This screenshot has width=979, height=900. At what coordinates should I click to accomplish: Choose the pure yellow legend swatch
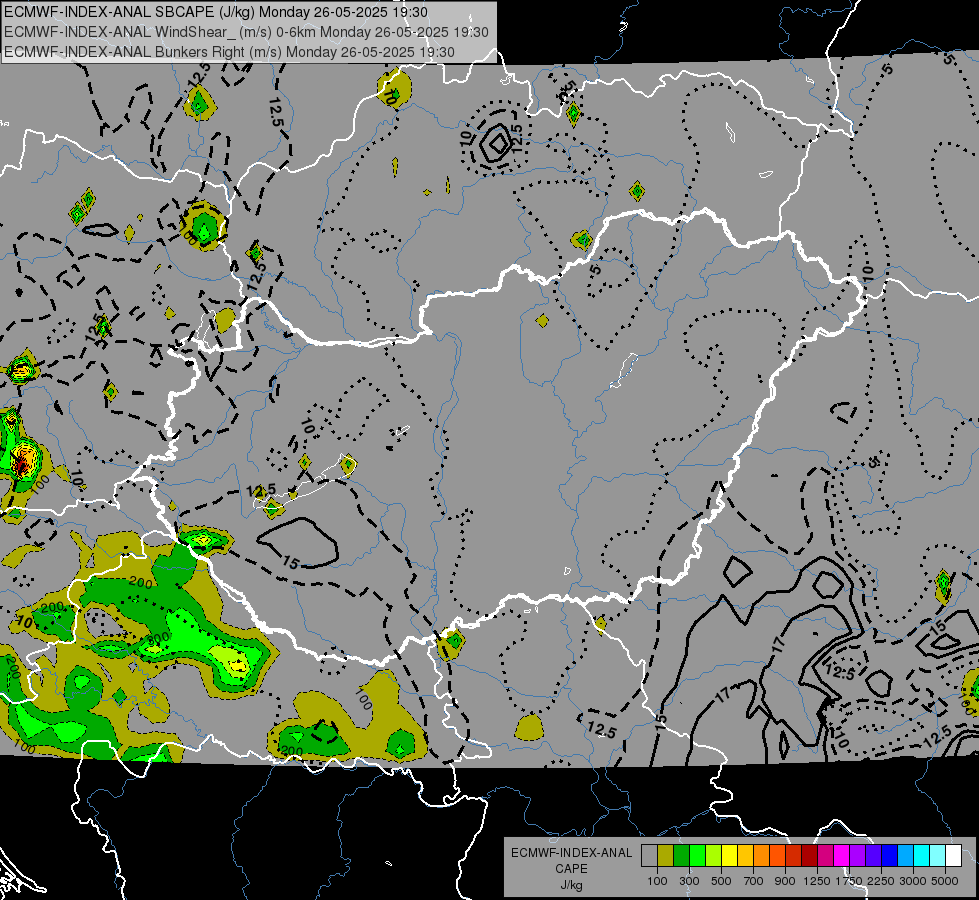(729, 855)
